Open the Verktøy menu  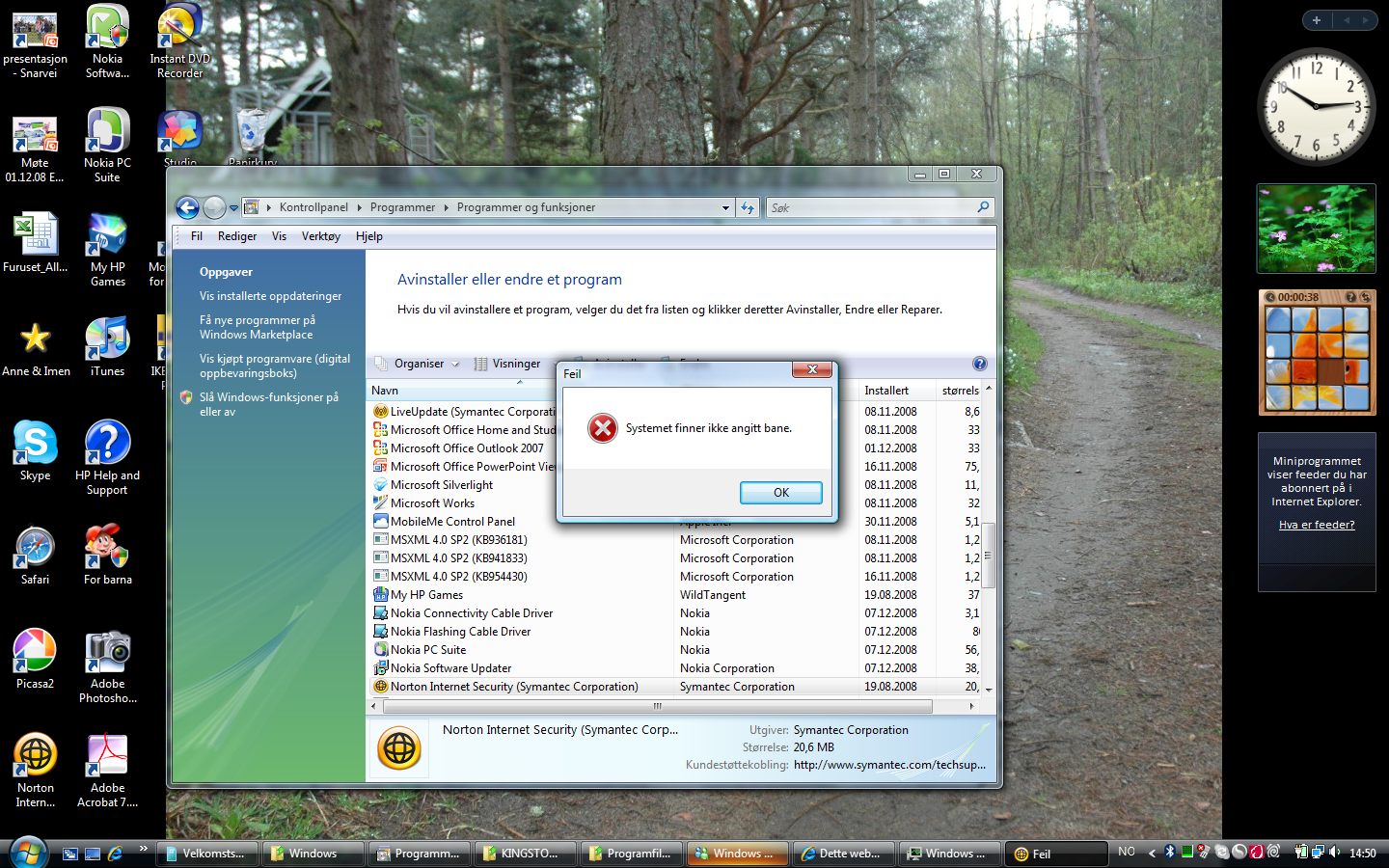(321, 236)
